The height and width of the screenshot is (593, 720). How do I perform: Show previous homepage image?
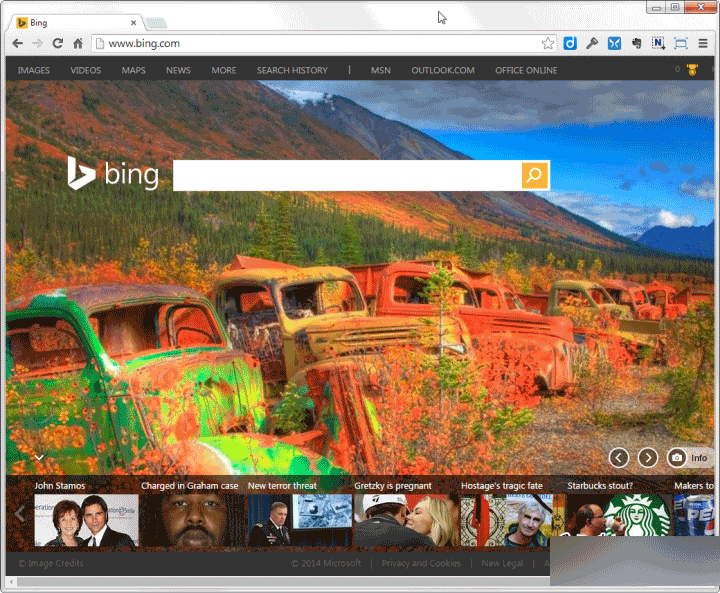[619, 458]
